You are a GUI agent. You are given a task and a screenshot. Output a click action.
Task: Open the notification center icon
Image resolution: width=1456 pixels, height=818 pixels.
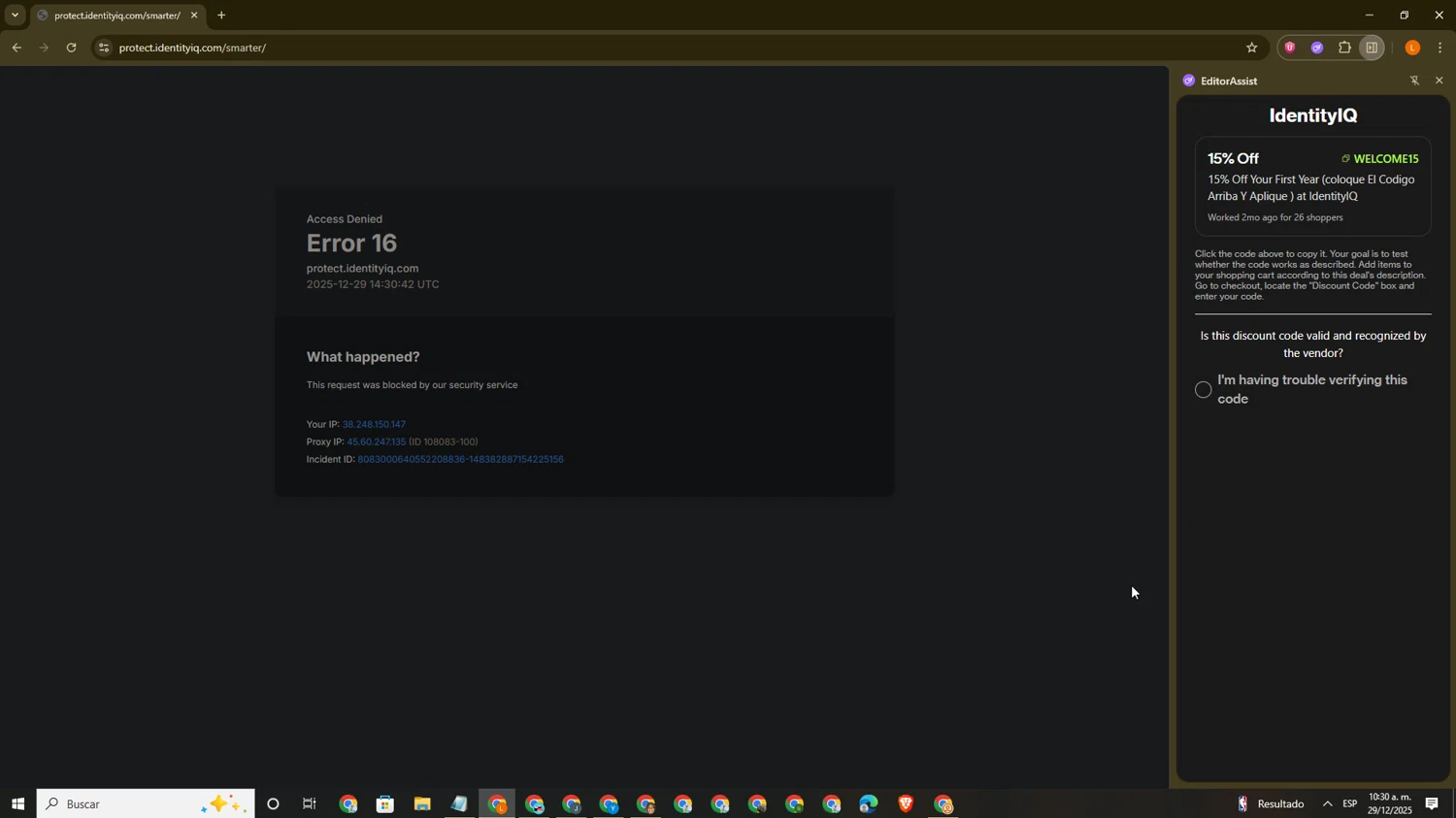pos(1432,803)
